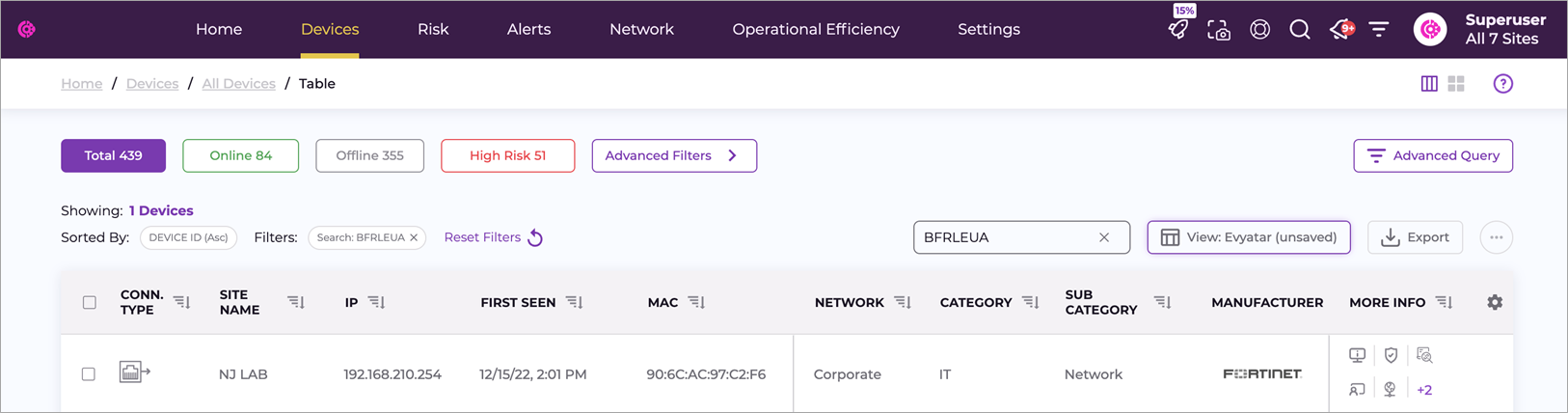Open the Operational Efficiency tab
The image size is (1568, 413).
coord(816,29)
